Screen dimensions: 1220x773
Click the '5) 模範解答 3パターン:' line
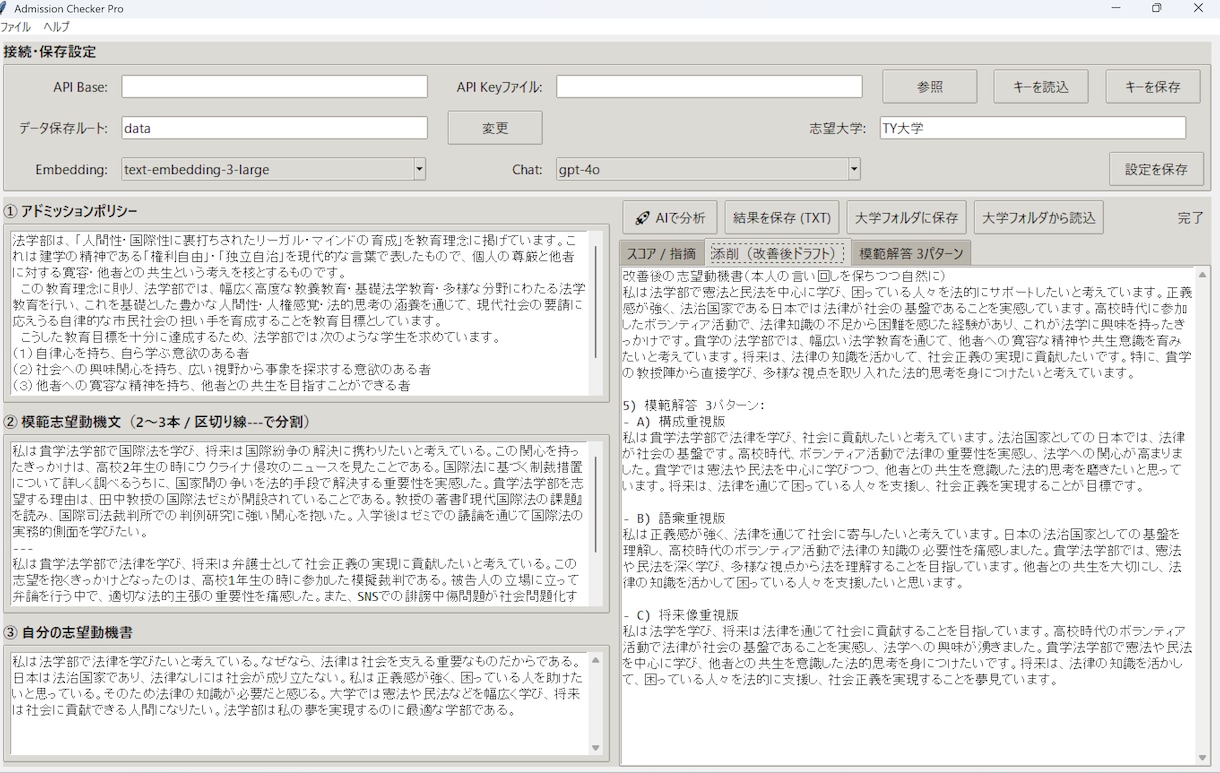coord(693,405)
